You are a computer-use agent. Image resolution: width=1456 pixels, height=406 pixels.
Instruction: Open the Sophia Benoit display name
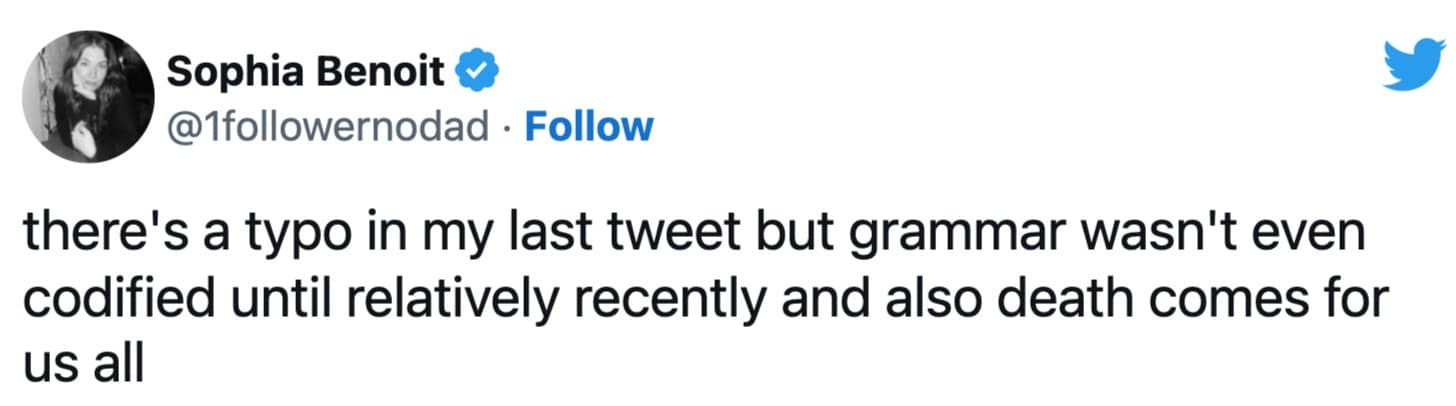pos(307,71)
